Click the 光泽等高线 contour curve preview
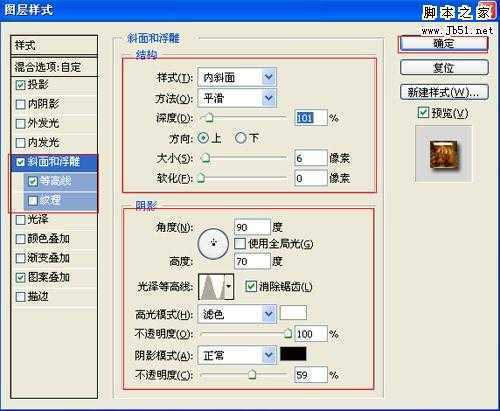Screen dimensions: 500x411 point(212,287)
